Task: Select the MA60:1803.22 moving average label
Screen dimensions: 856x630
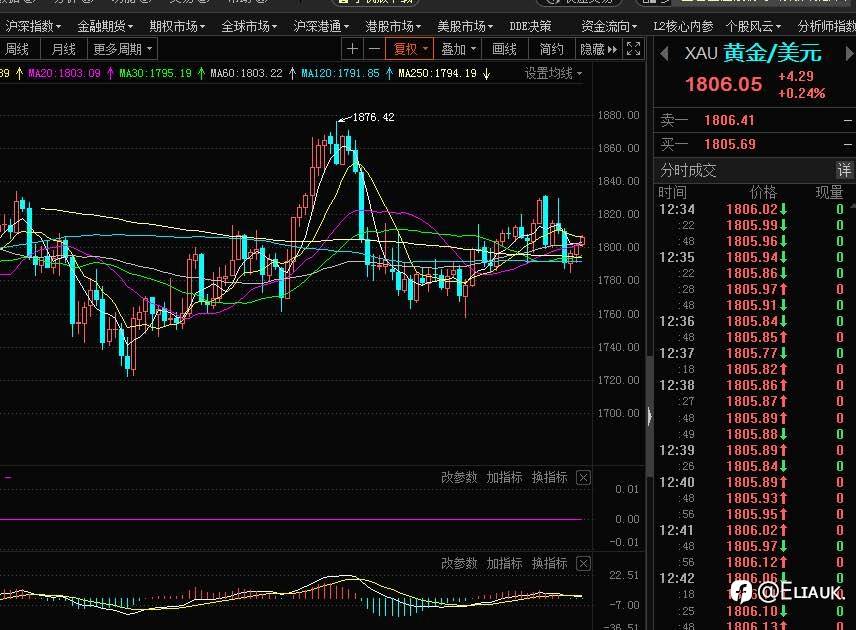Action: coord(247,73)
